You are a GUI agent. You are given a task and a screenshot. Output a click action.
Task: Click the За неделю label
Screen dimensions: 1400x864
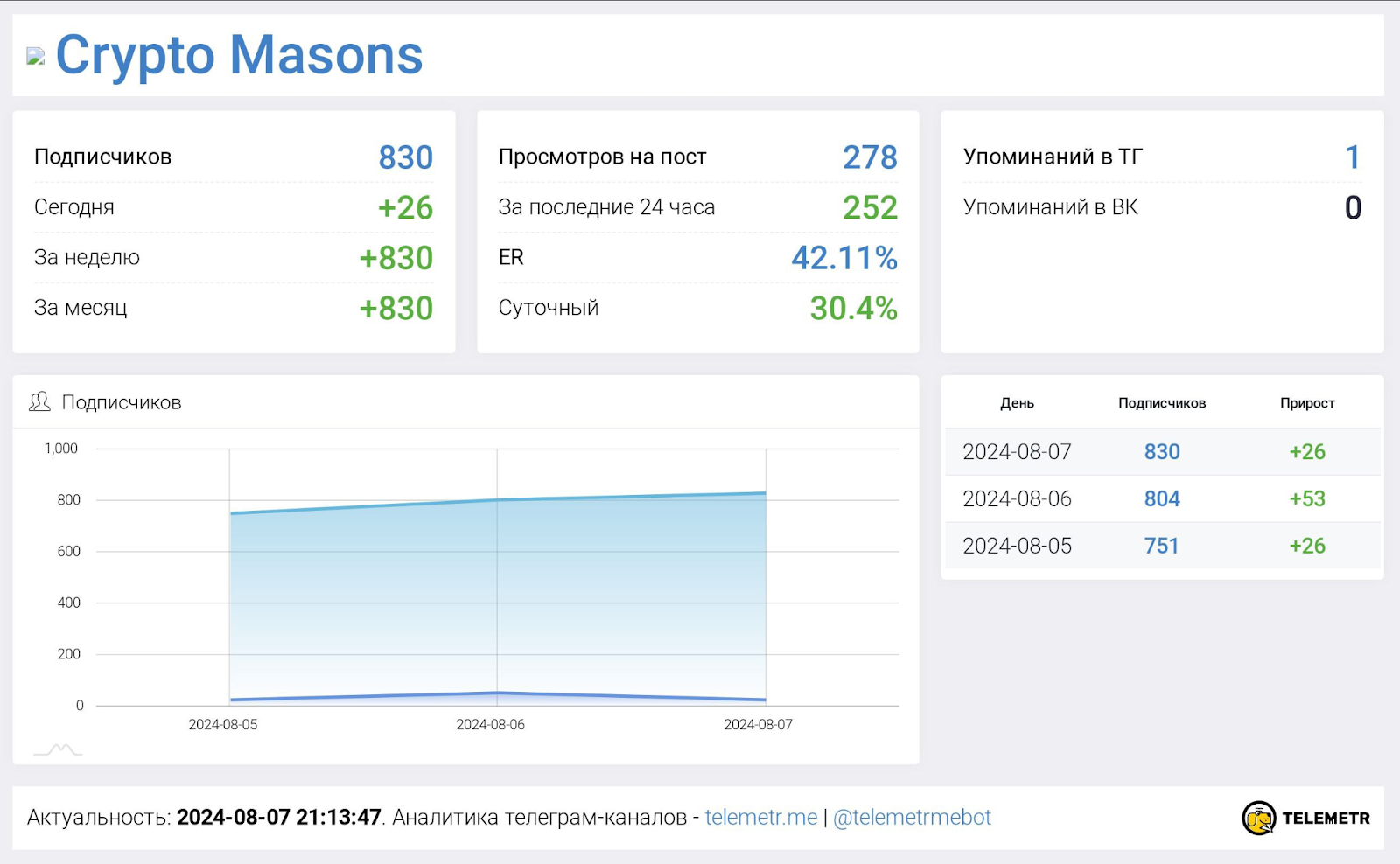[x=87, y=257]
